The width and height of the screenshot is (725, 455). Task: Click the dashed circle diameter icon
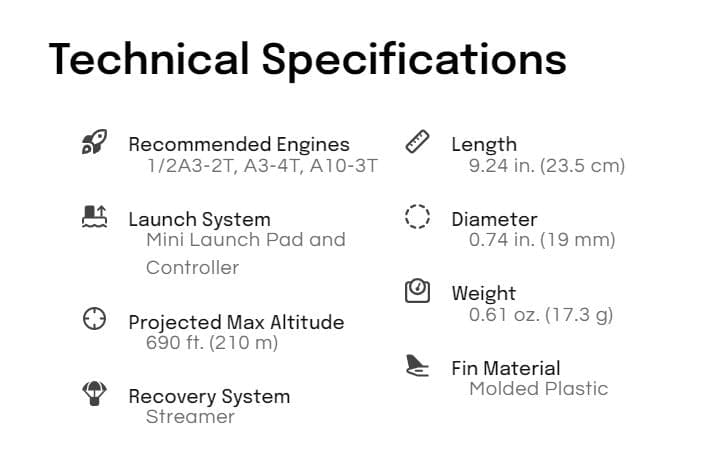[x=417, y=217]
